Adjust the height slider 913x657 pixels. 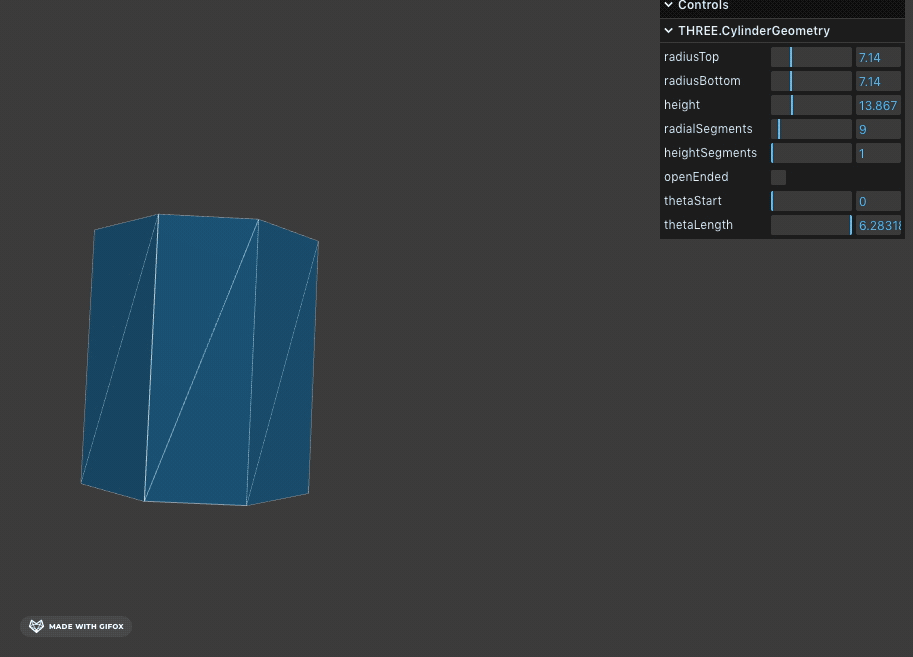[811, 105]
